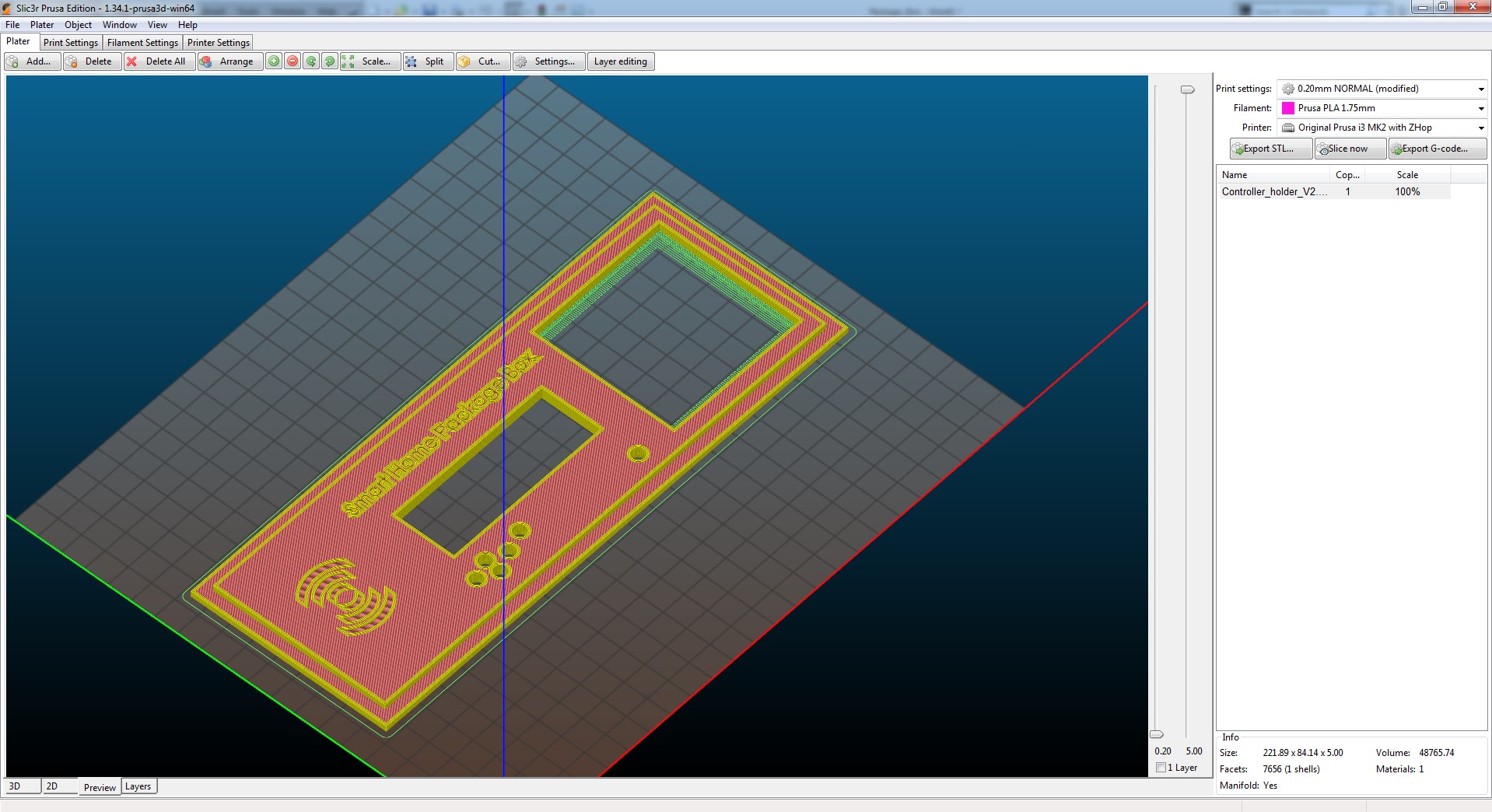Click the Materials: 1 info entry

click(1399, 769)
